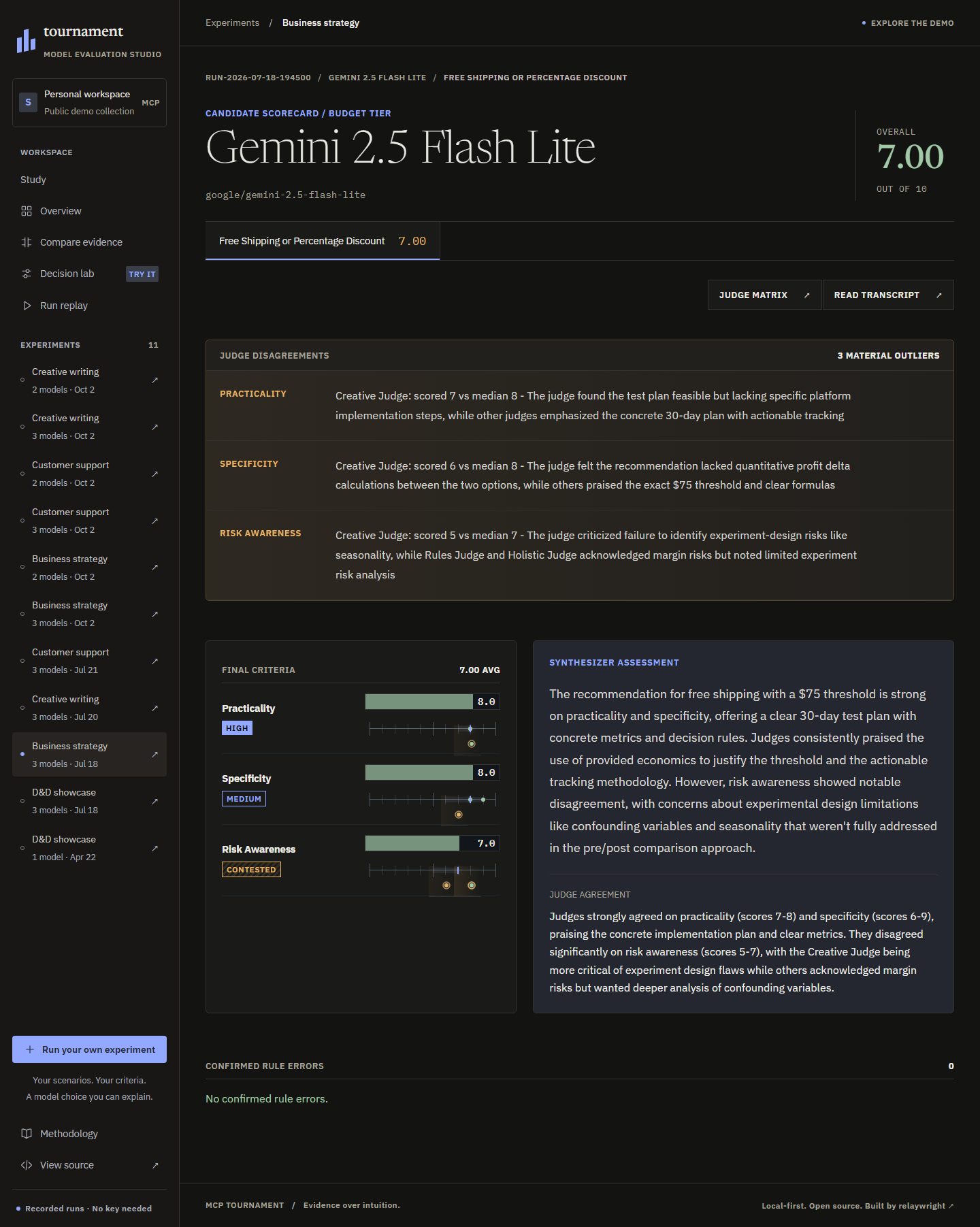The height and width of the screenshot is (1227, 980).
Task: Click the View source code icon
Action: [27, 1165]
